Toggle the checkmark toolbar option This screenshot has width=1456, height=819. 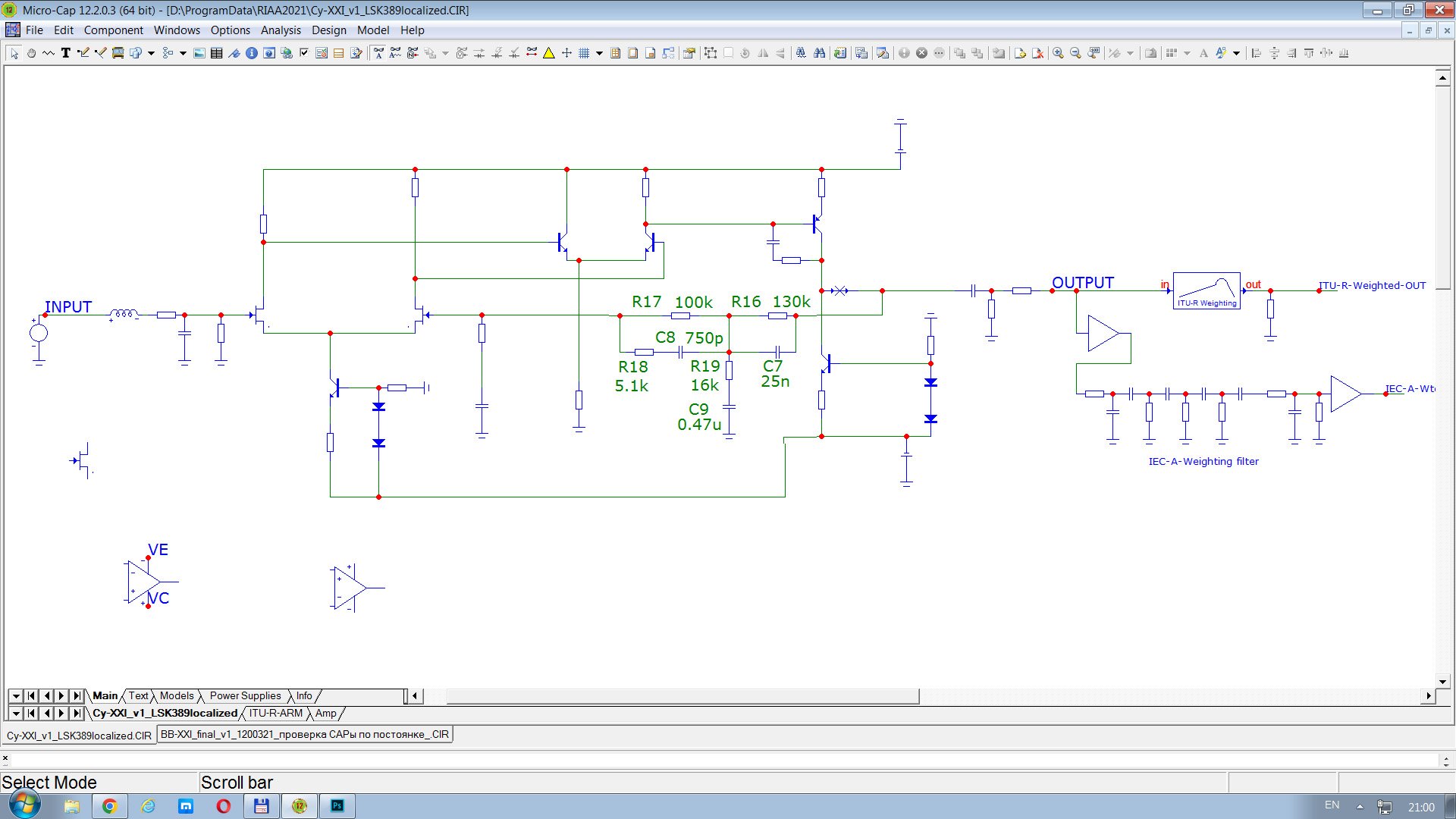pyautogui.click(x=304, y=53)
